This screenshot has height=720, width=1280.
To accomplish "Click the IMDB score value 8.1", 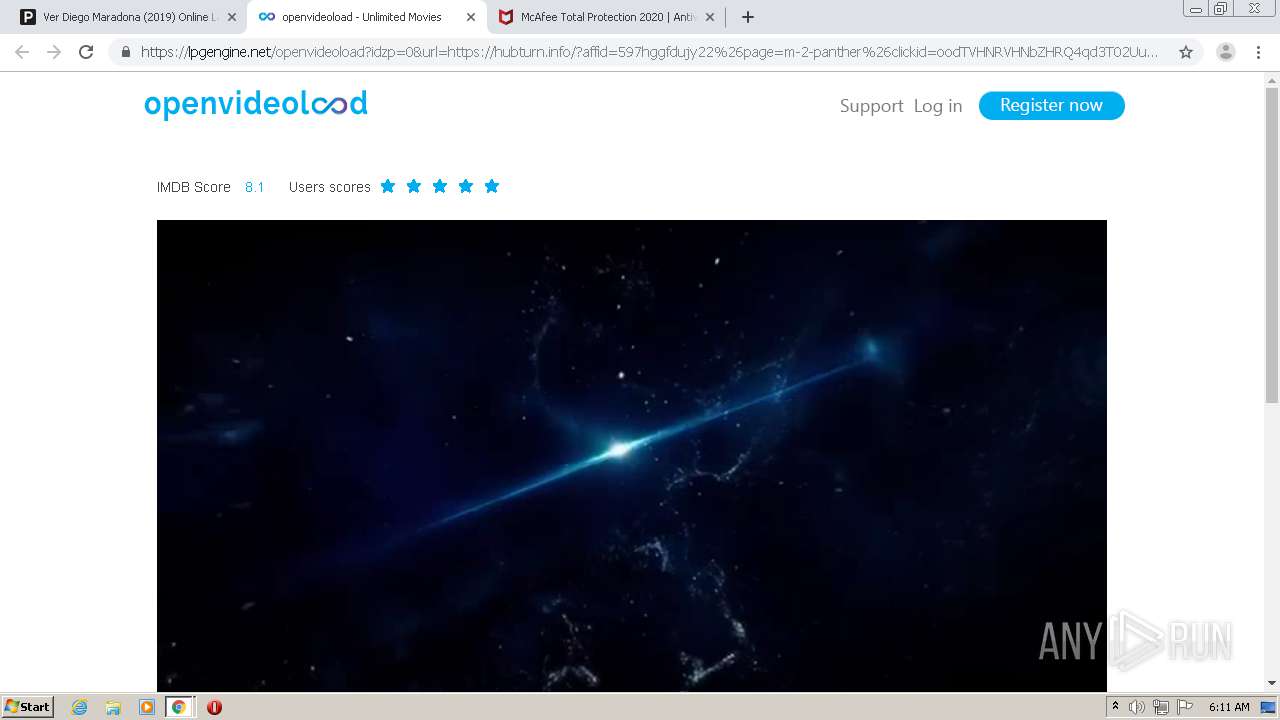I will (x=255, y=187).
